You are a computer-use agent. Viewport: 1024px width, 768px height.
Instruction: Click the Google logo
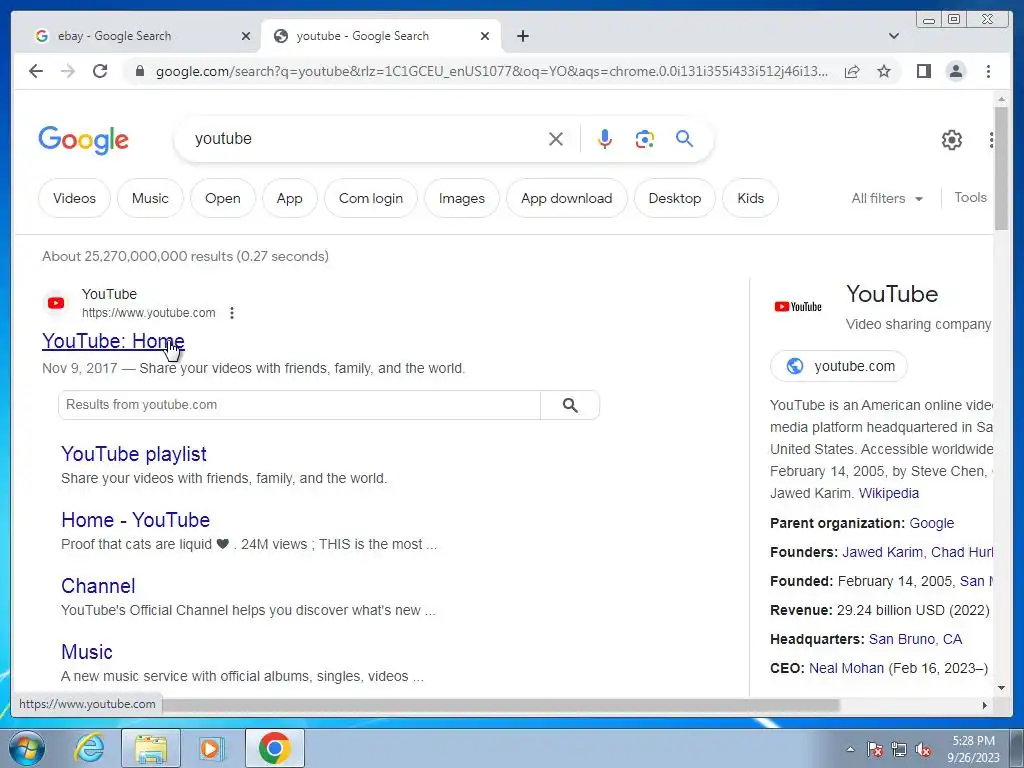click(x=84, y=140)
